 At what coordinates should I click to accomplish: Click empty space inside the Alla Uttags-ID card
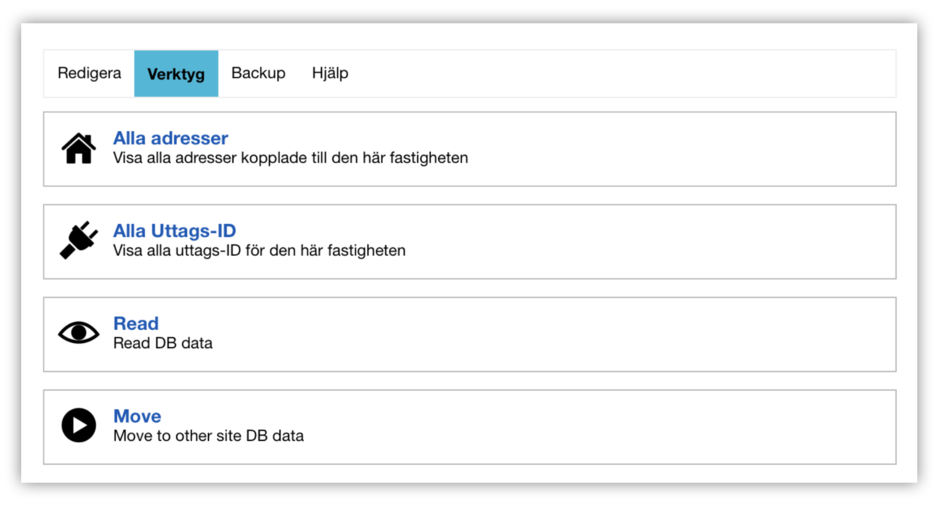(680, 242)
